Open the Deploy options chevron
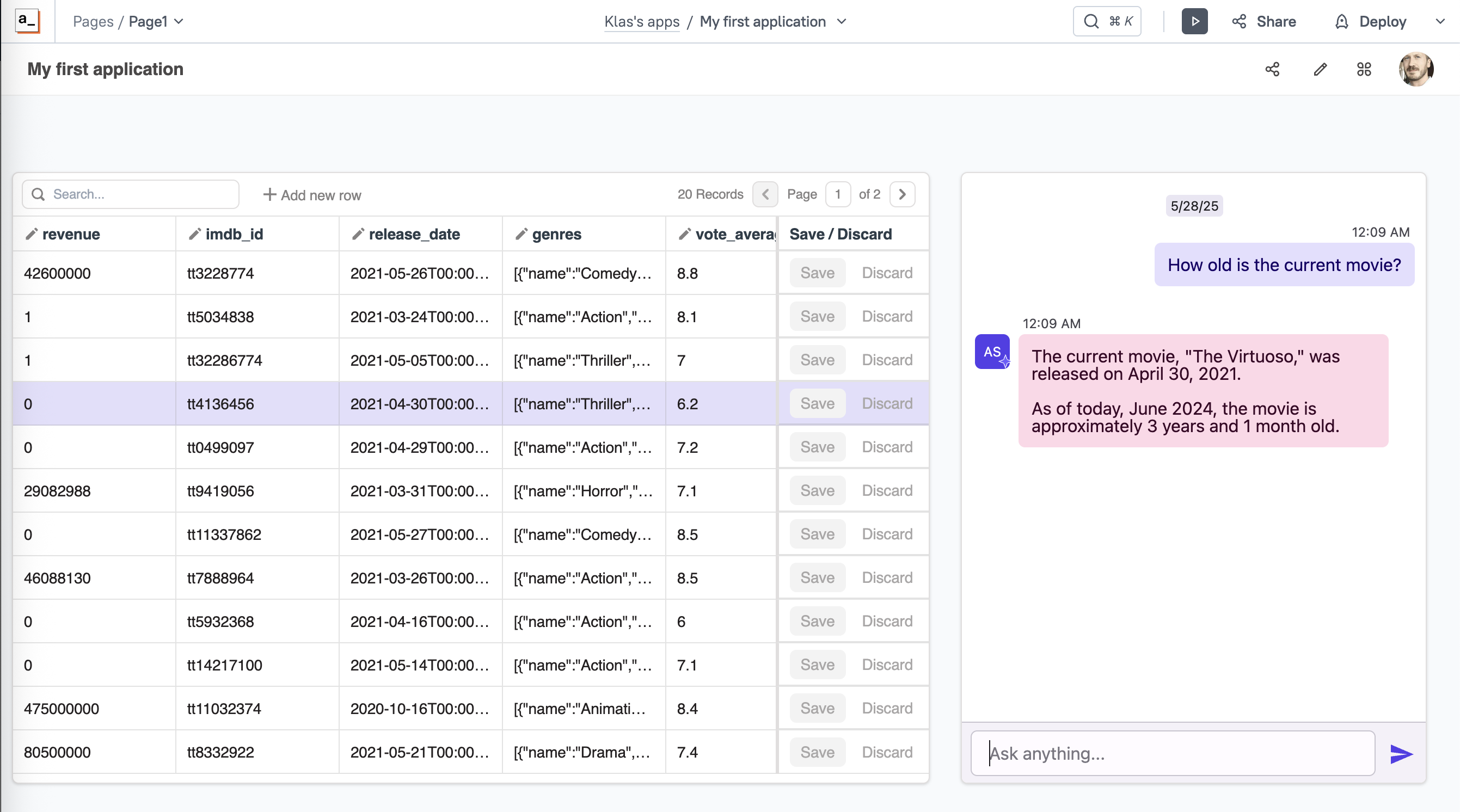 coord(1440,21)
